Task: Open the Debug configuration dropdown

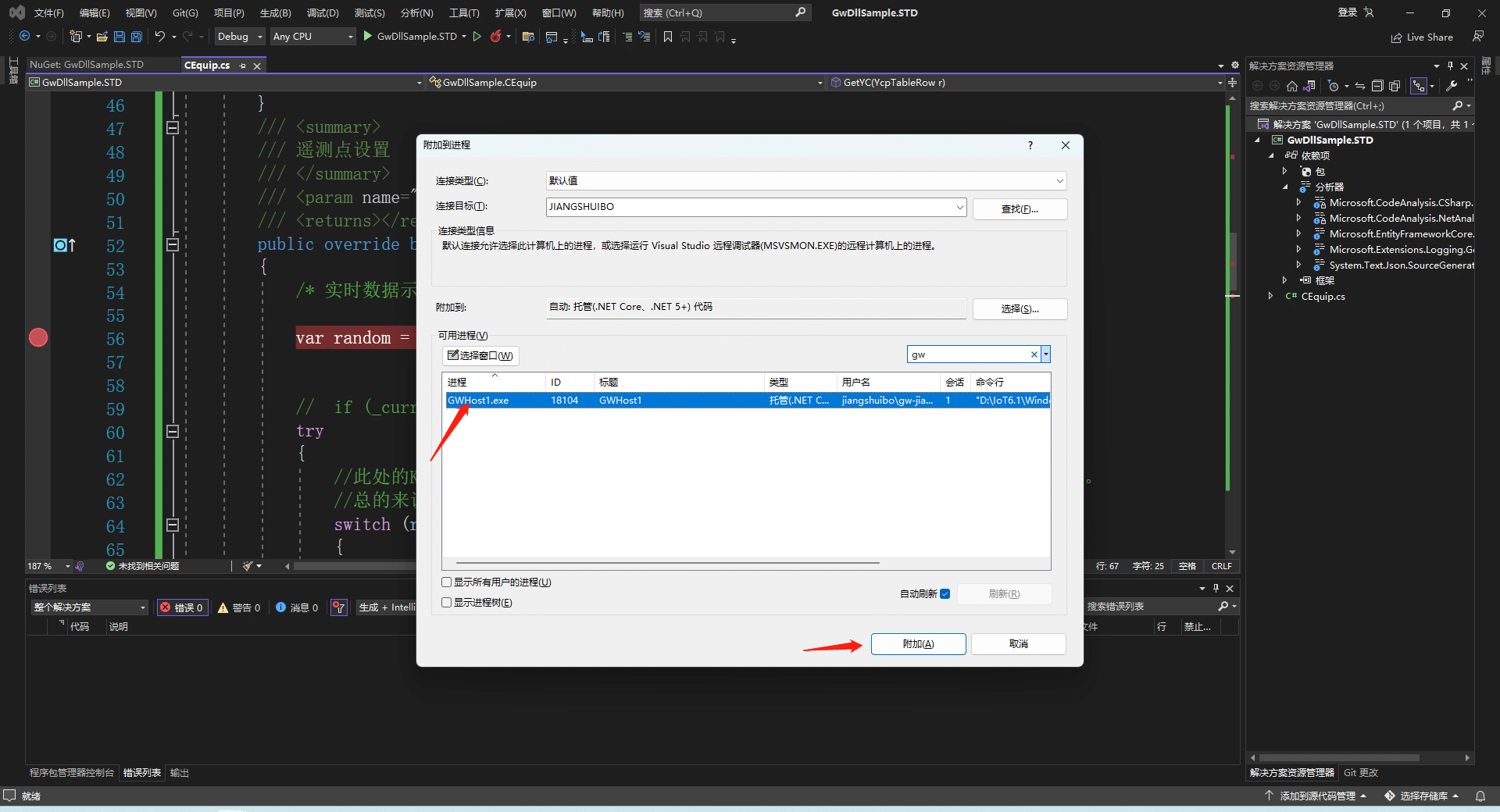Action: (240, 37)
